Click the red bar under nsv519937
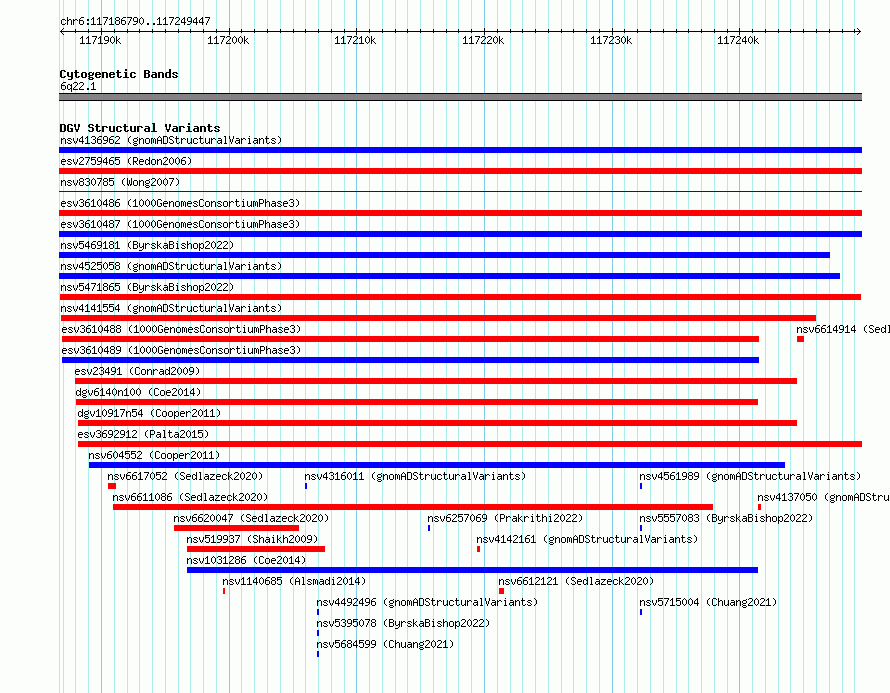The width and height of the screenshot is (890, 693). (x=255, y=549)
